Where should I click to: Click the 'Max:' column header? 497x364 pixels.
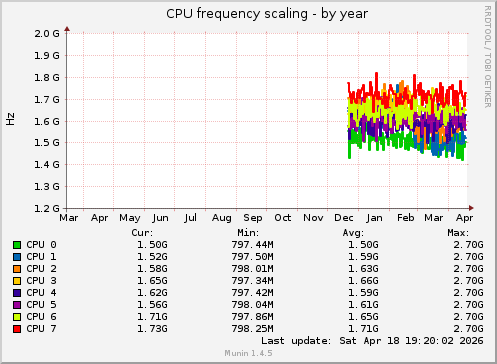point(458,233)
